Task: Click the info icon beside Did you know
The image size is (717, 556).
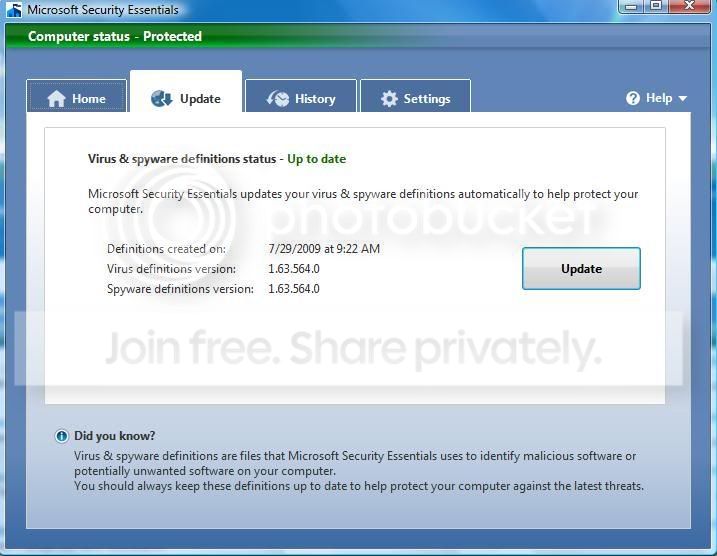Action: coord(61,436)
